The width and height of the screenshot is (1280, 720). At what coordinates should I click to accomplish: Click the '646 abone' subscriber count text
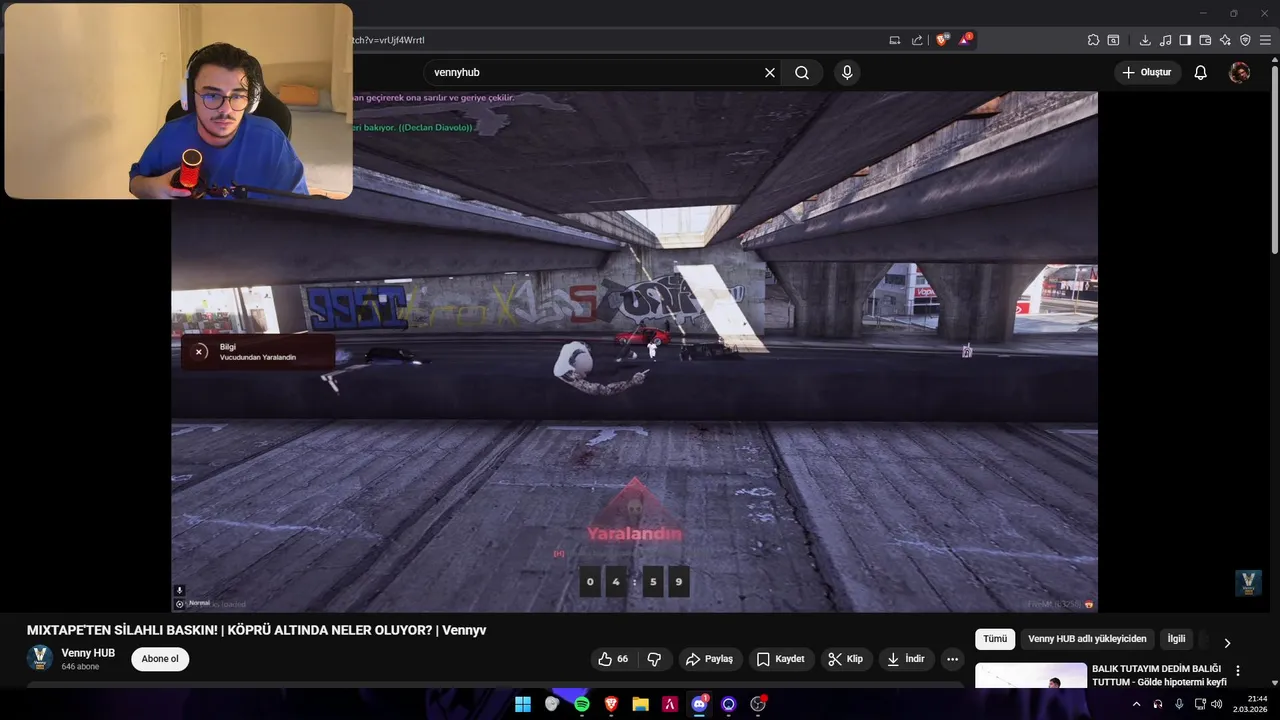[80, 667]
